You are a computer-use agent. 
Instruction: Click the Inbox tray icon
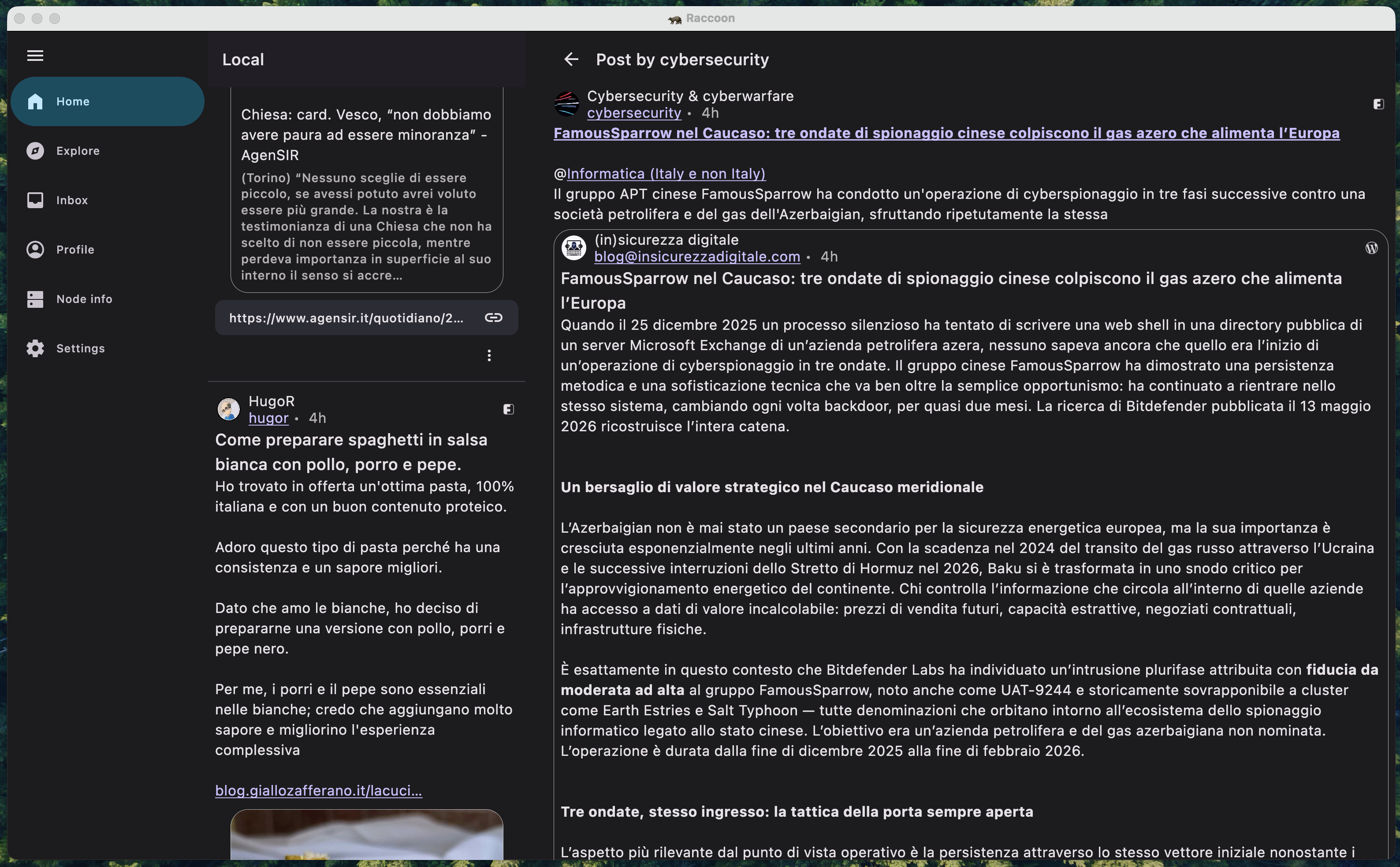pyautogui.click(x=35, y=200)
